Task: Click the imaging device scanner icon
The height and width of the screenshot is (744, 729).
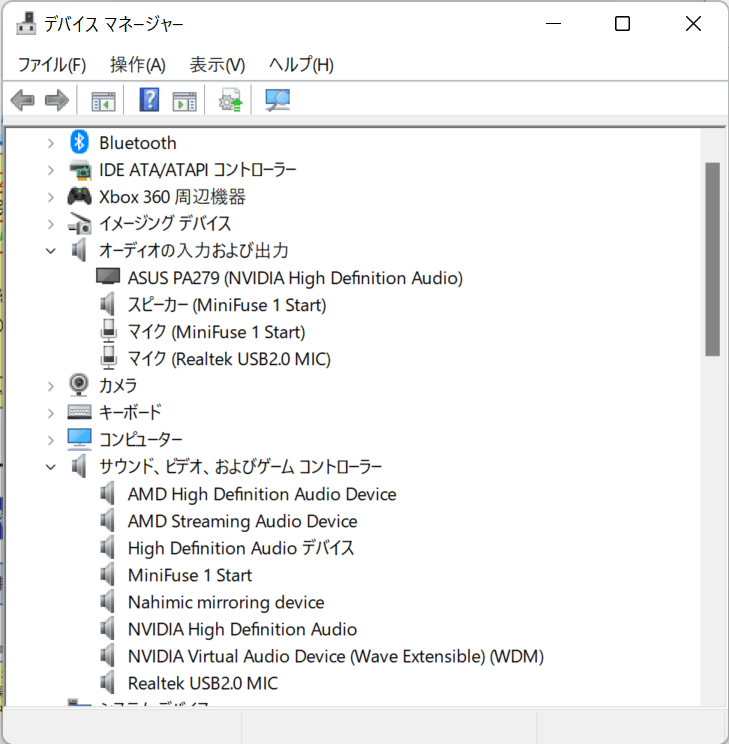Action: click(x=79, y=223)
